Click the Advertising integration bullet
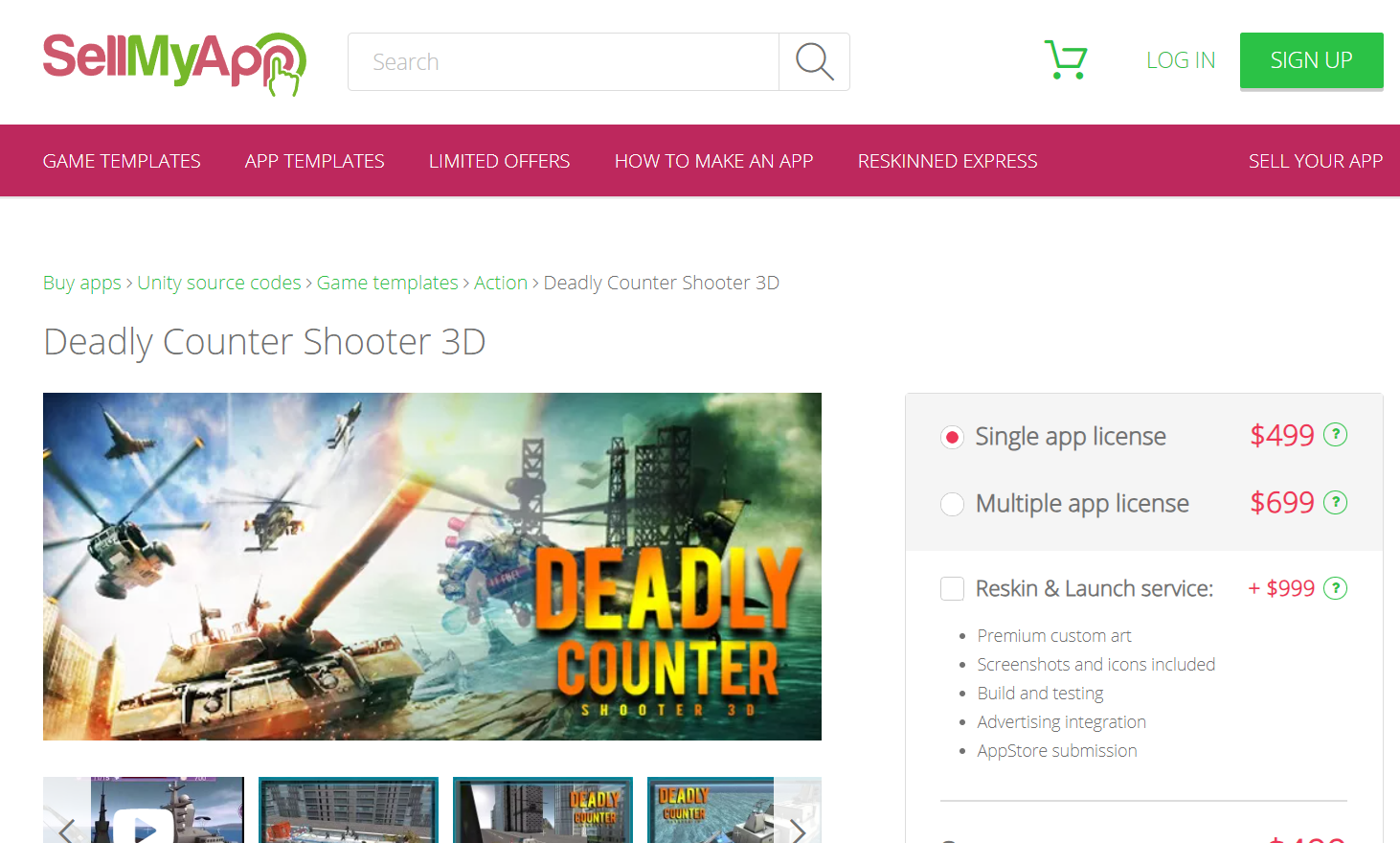1400x843 pixels. point(1061,722)
